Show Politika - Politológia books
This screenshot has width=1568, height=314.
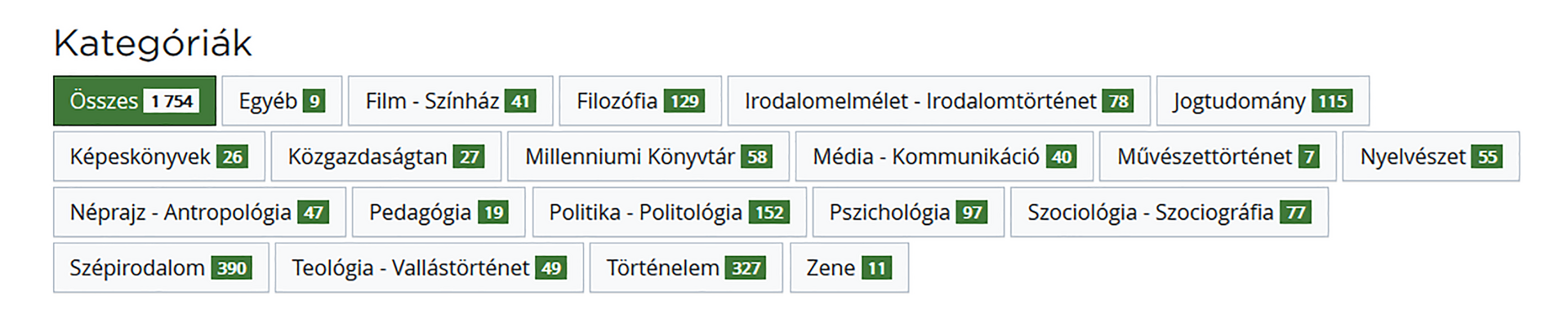point(670,212)
